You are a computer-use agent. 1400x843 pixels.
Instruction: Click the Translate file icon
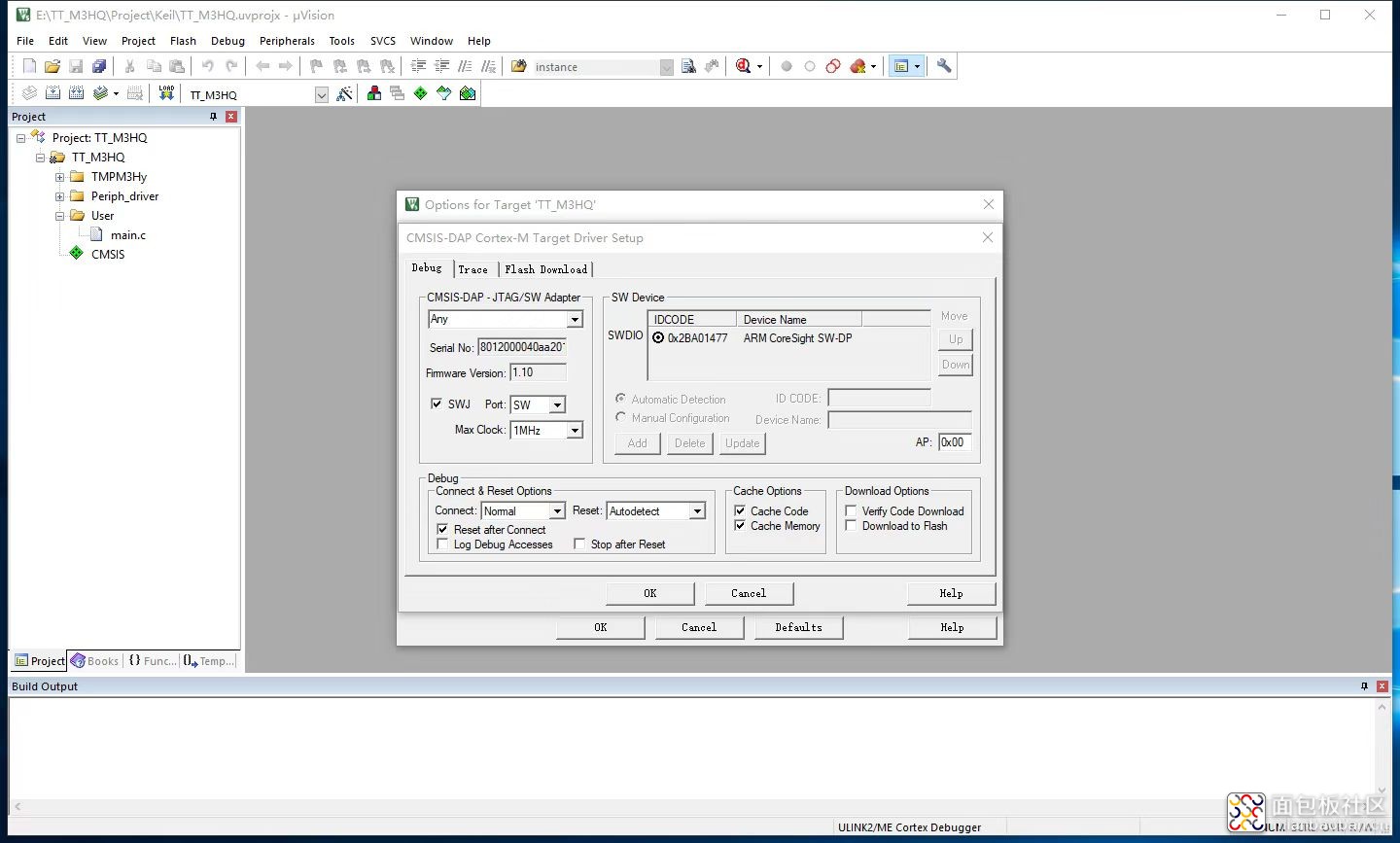tap(29, 93)
